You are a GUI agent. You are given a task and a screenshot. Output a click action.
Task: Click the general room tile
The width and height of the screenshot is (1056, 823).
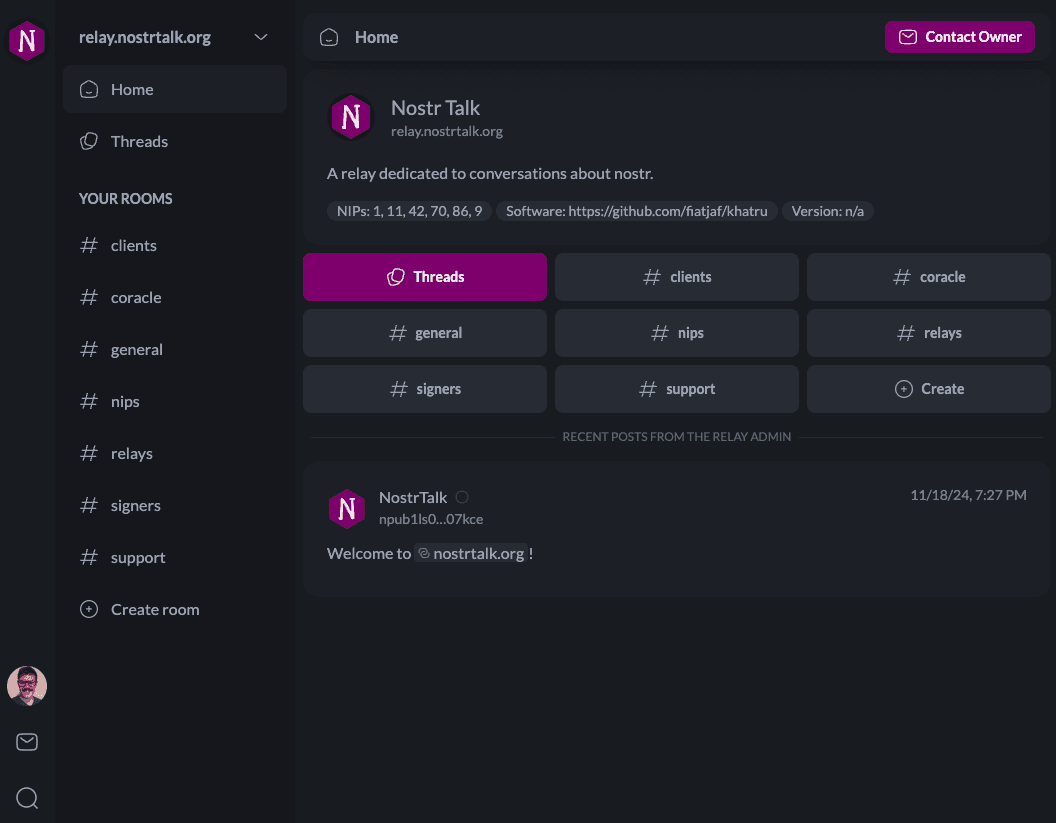(425, 333)
